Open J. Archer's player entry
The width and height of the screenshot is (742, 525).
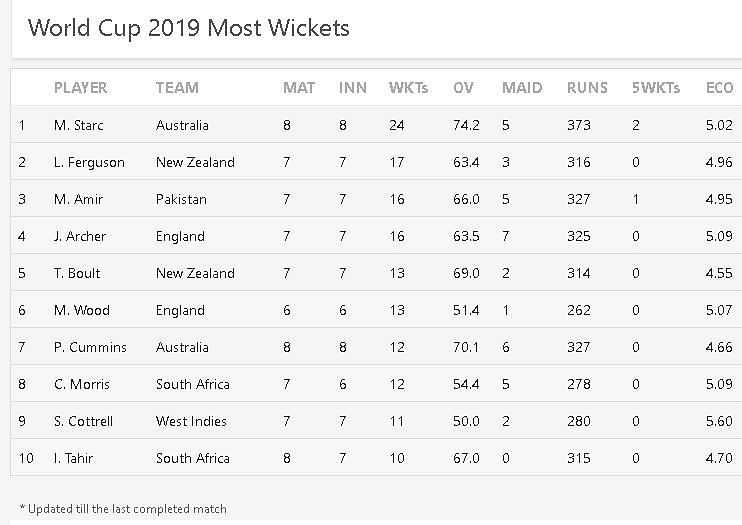pyautogui.click(x=79, y=236)
